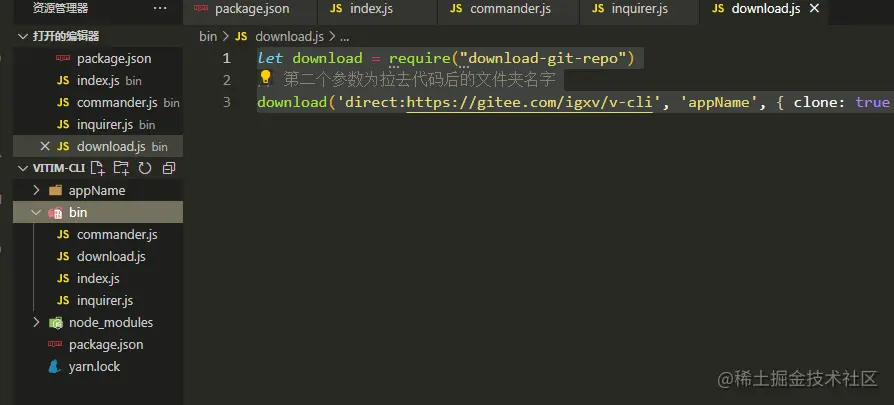
Task: Select download.js bin in open editors list
Action: point(98,147)
